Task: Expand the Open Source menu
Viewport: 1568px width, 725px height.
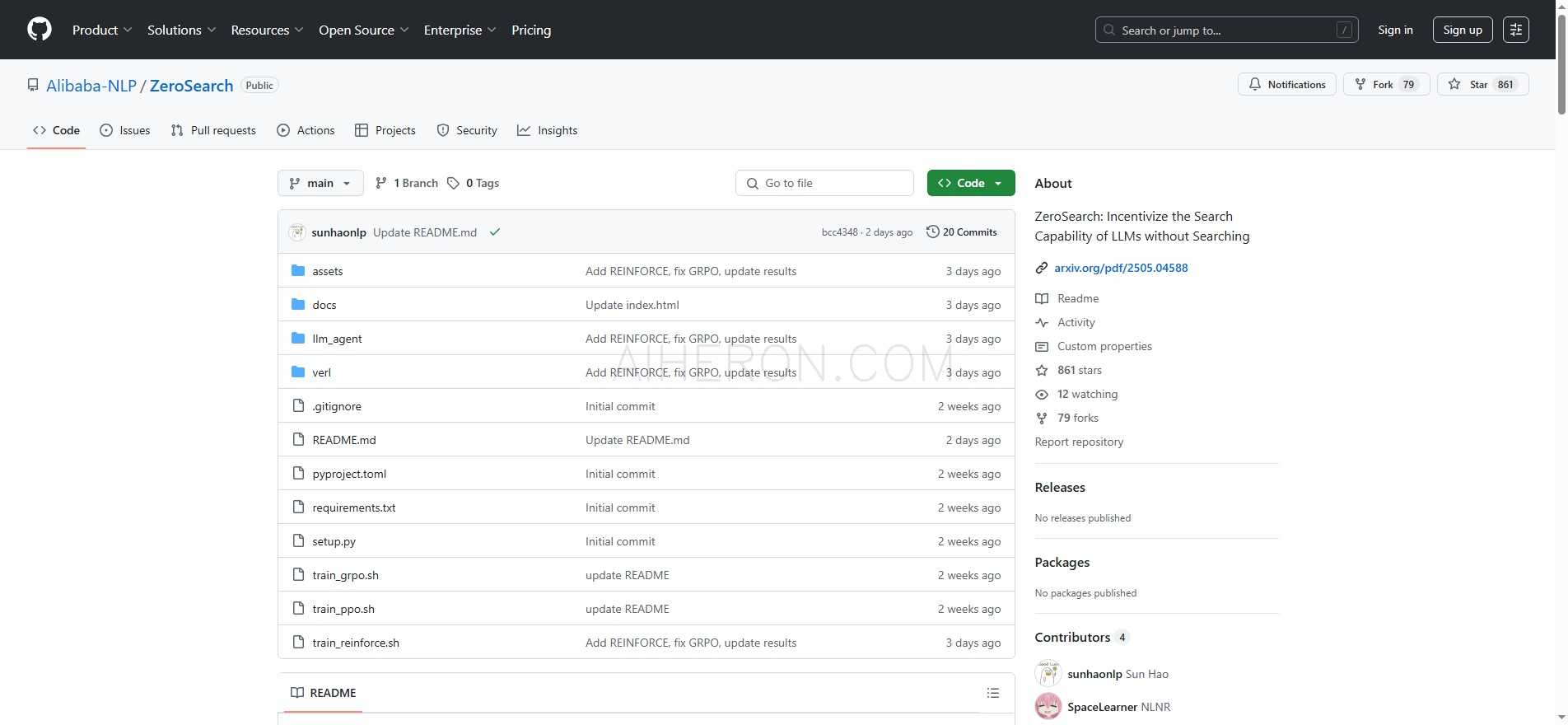Action: pyautogui.click(x=363, y=30)
